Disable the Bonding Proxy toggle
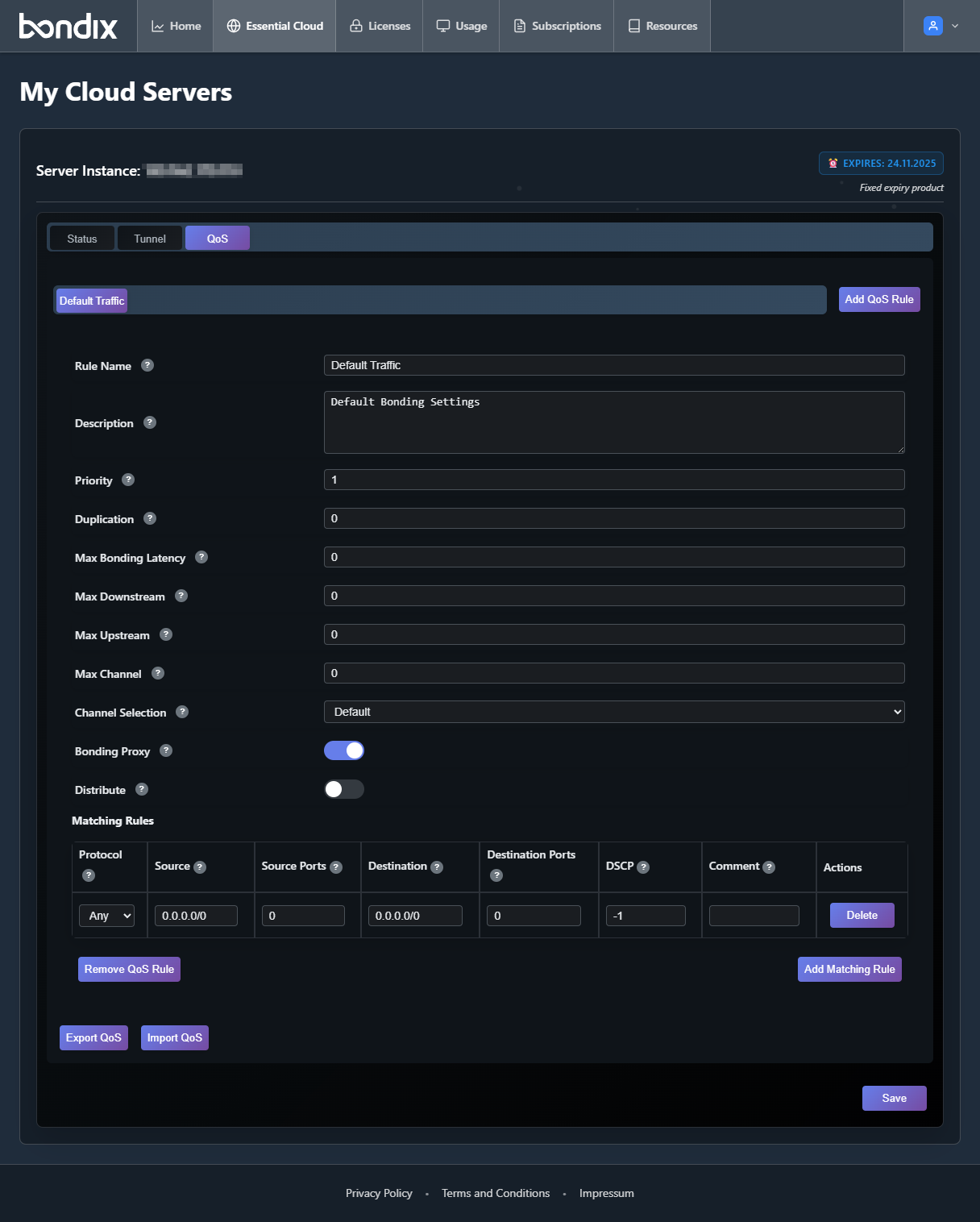Screen dimensions: 980x1222 pyautogui.click(x=344, y=750)
